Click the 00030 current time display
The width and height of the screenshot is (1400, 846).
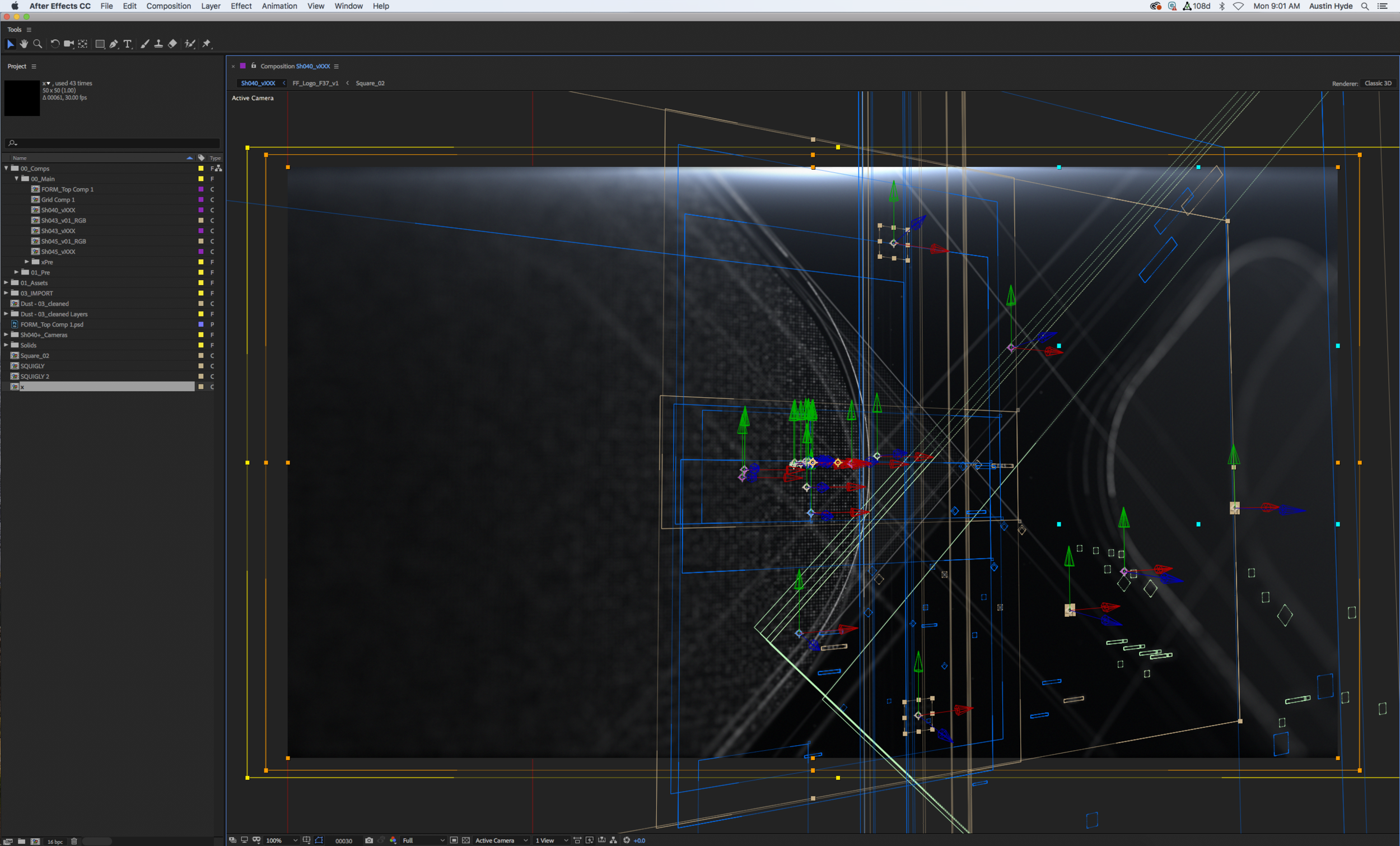(344, 840)
